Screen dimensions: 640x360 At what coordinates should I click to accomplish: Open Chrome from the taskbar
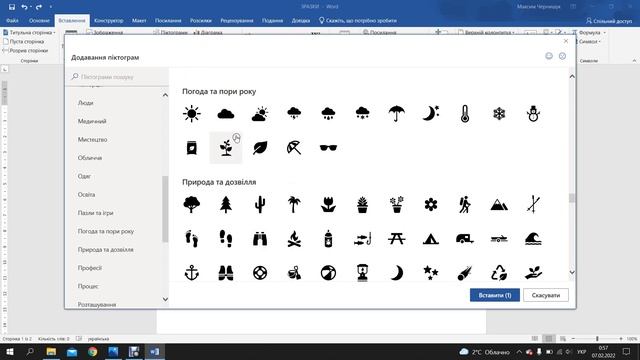[93, 351]
